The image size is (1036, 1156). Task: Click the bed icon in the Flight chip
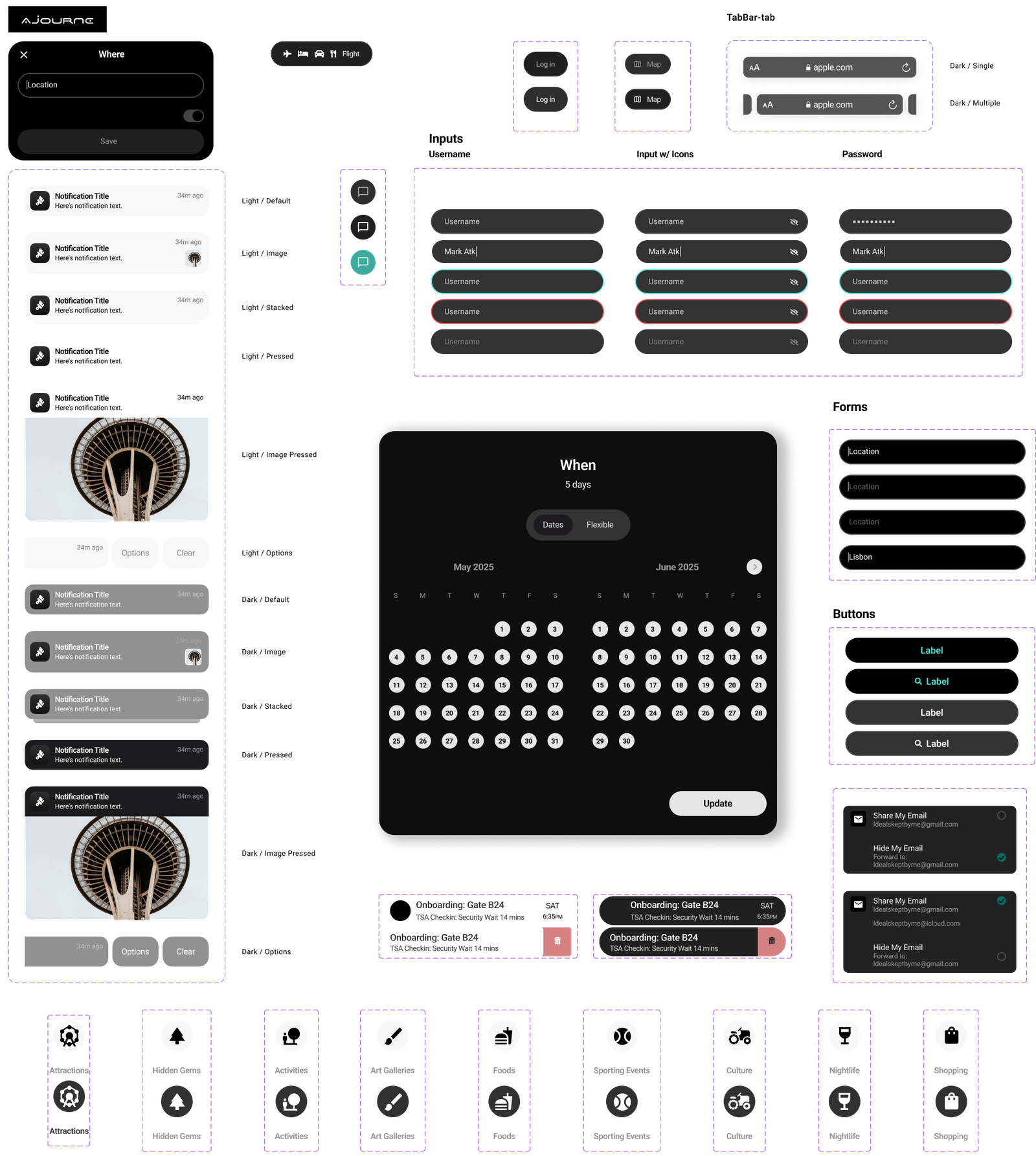click(303, 54)
